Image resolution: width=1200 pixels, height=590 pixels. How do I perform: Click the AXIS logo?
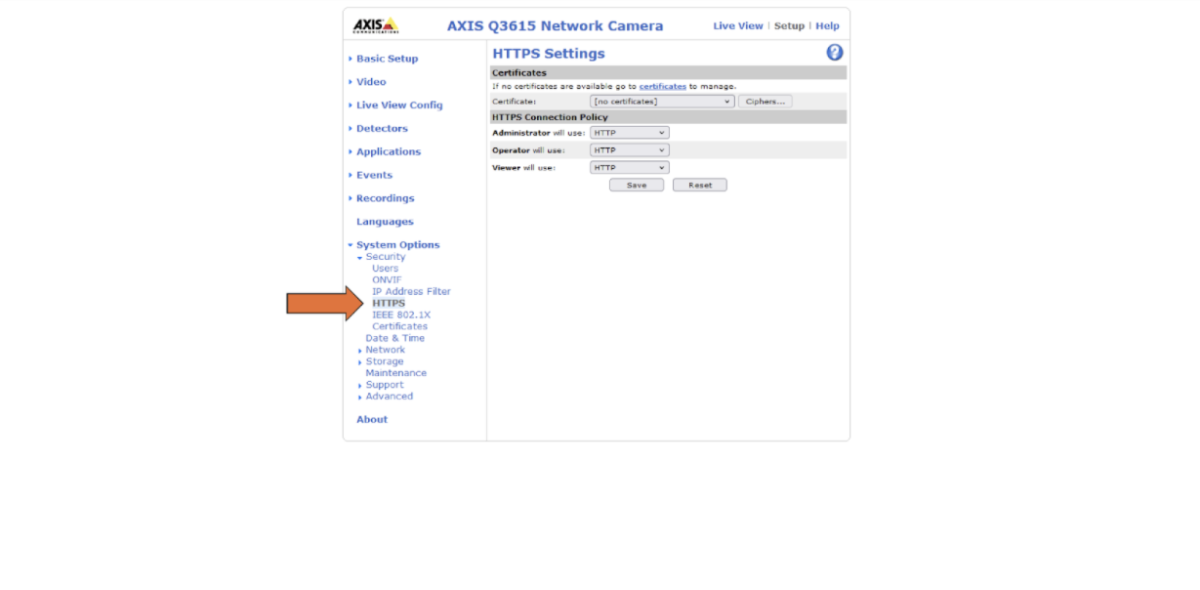[375, 25]
